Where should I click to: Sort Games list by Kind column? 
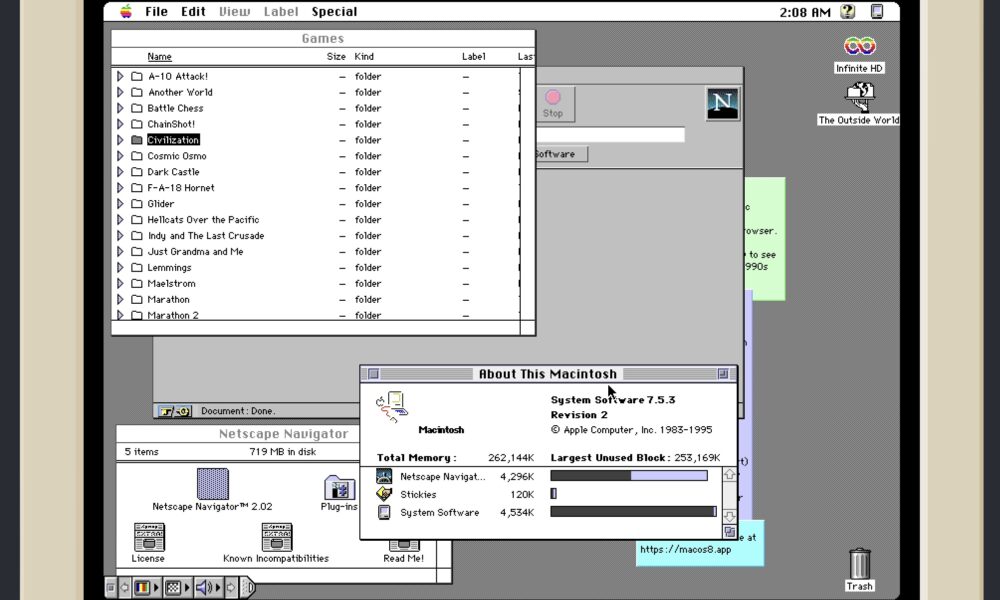pos(364,57)
